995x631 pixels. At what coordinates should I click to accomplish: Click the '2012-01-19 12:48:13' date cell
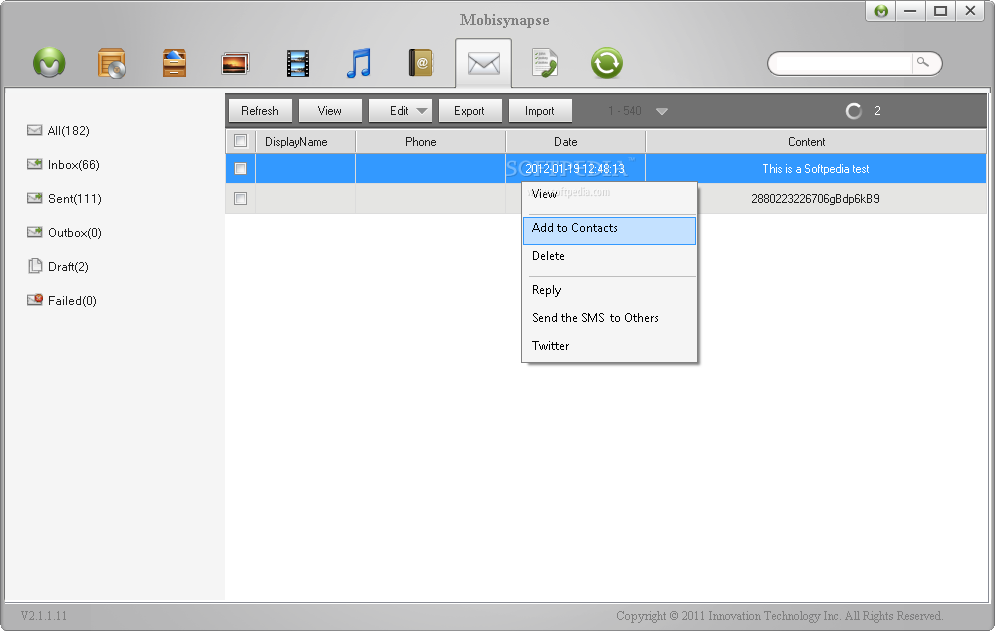point(576,169)
